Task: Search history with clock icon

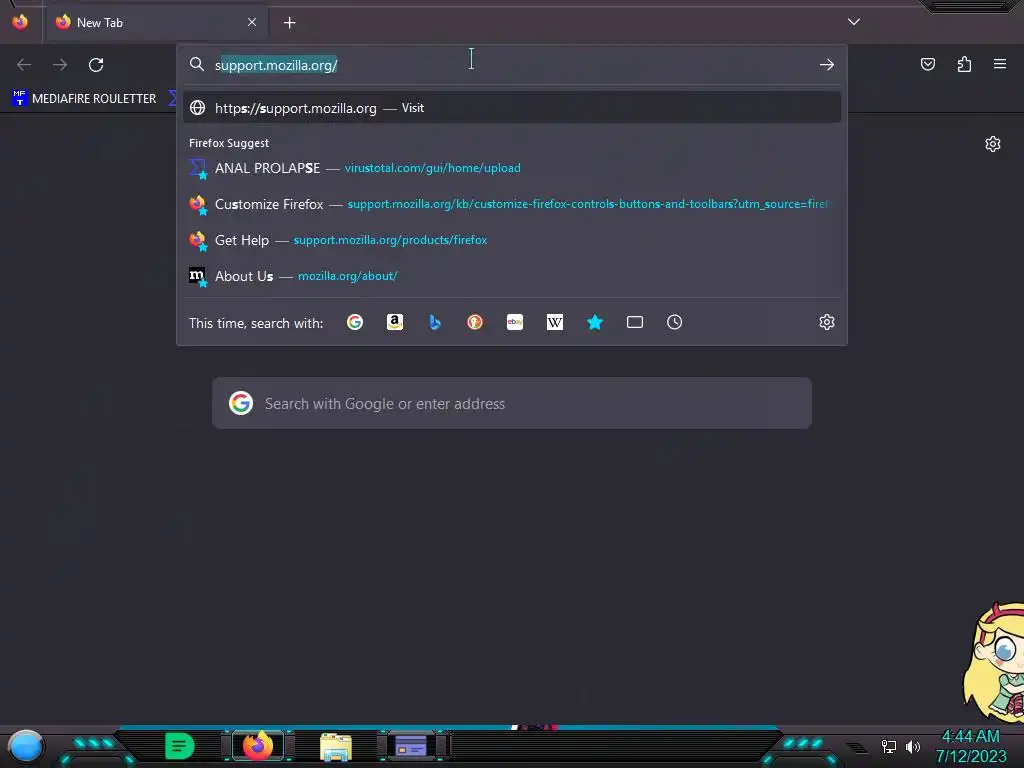Action: point(675,322)
